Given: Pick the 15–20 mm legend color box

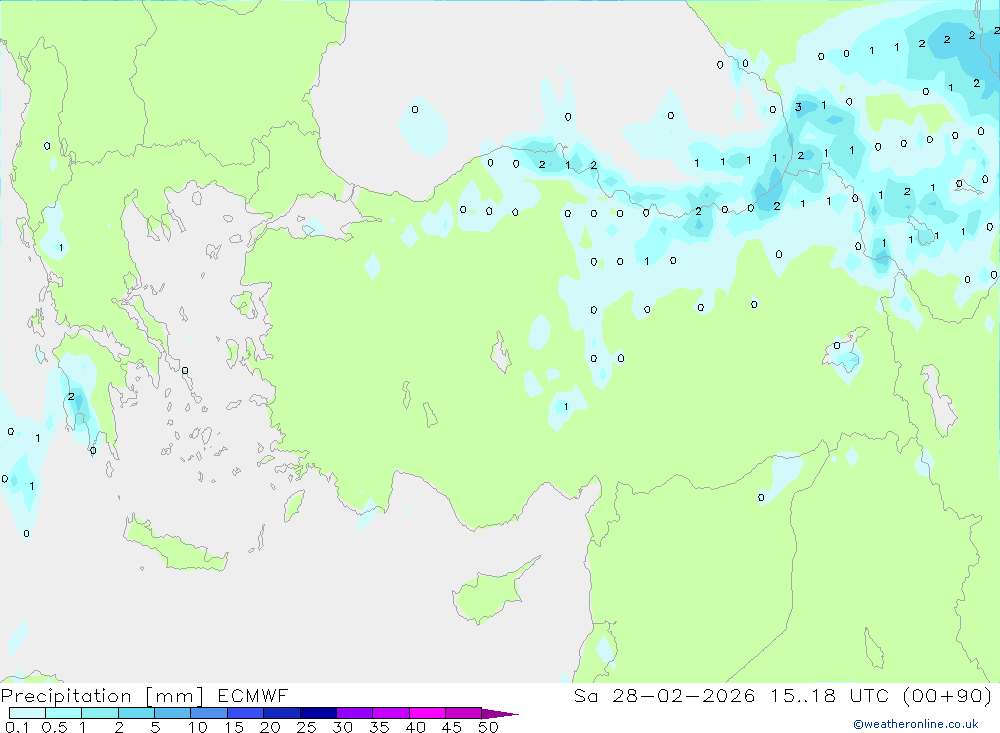Looking at the screenshot, I should (246, 713).
